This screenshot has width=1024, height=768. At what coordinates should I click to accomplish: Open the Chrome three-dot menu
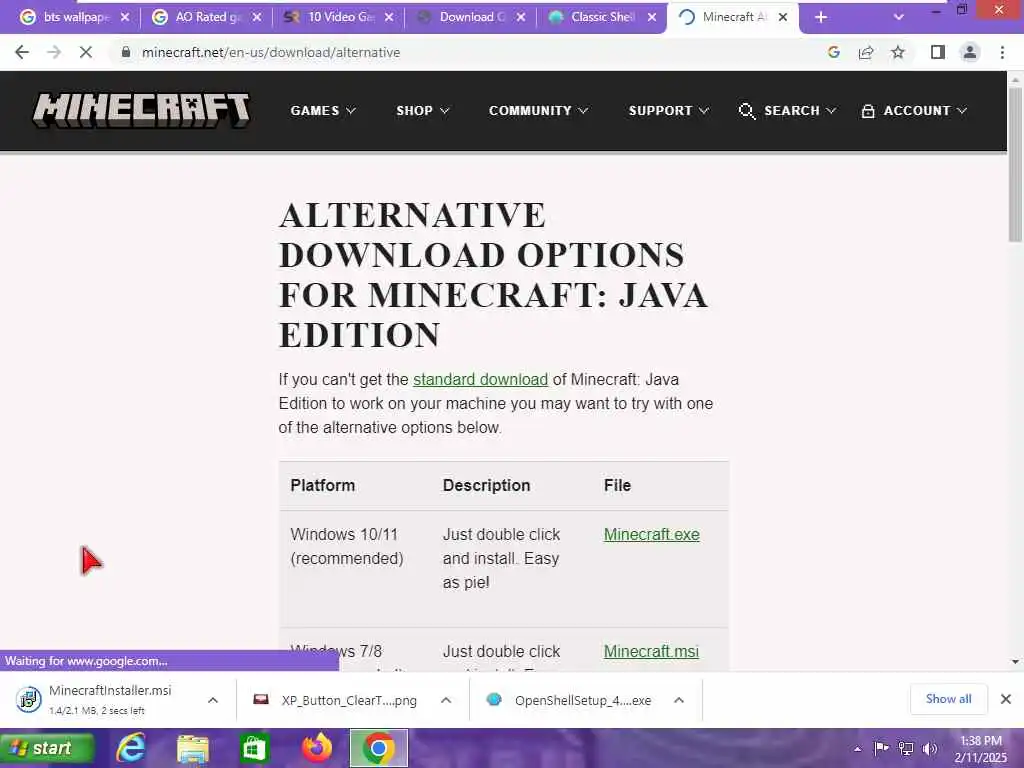click(x=1002, y=52)
